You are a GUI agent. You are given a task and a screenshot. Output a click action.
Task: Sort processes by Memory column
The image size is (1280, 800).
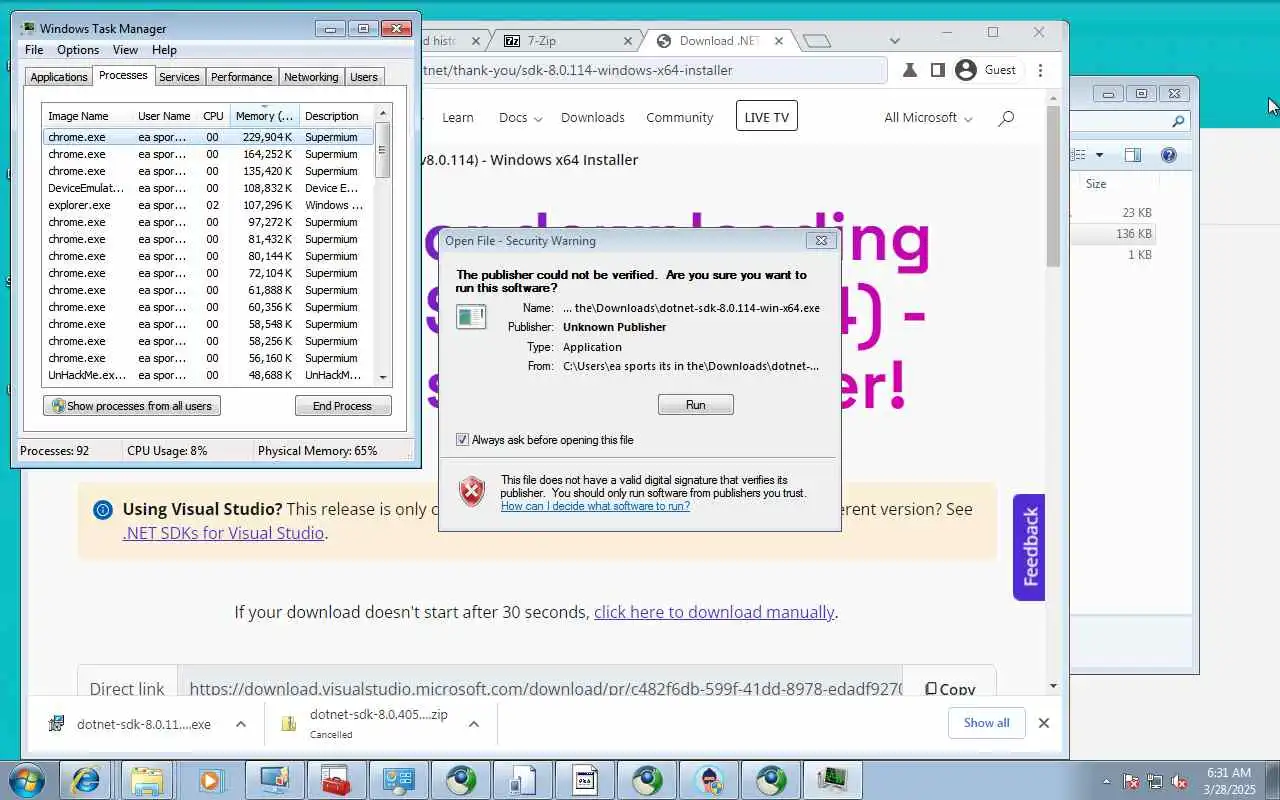click(x=264, y=116)
